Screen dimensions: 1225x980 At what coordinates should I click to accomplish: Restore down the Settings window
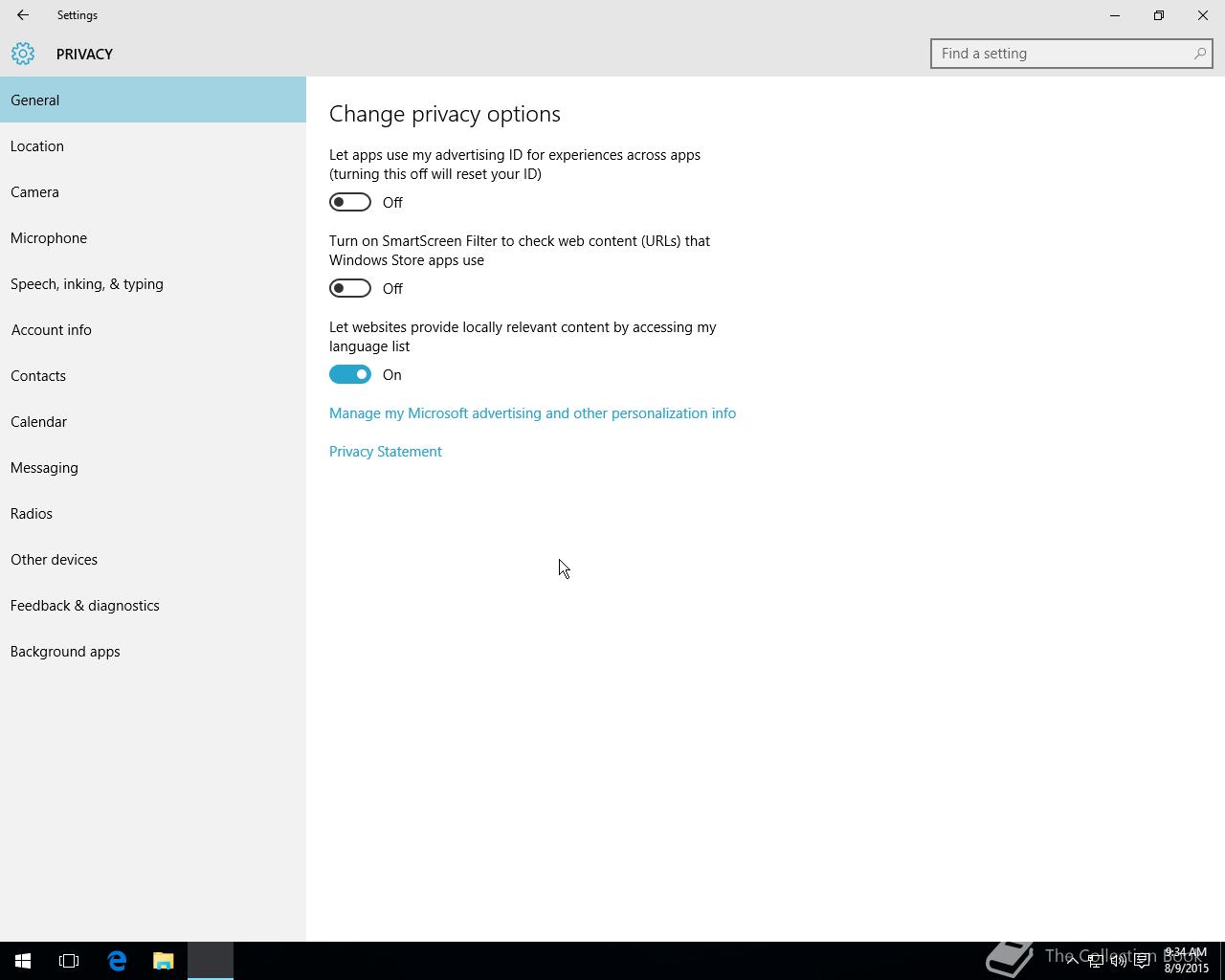(1159, 15)
